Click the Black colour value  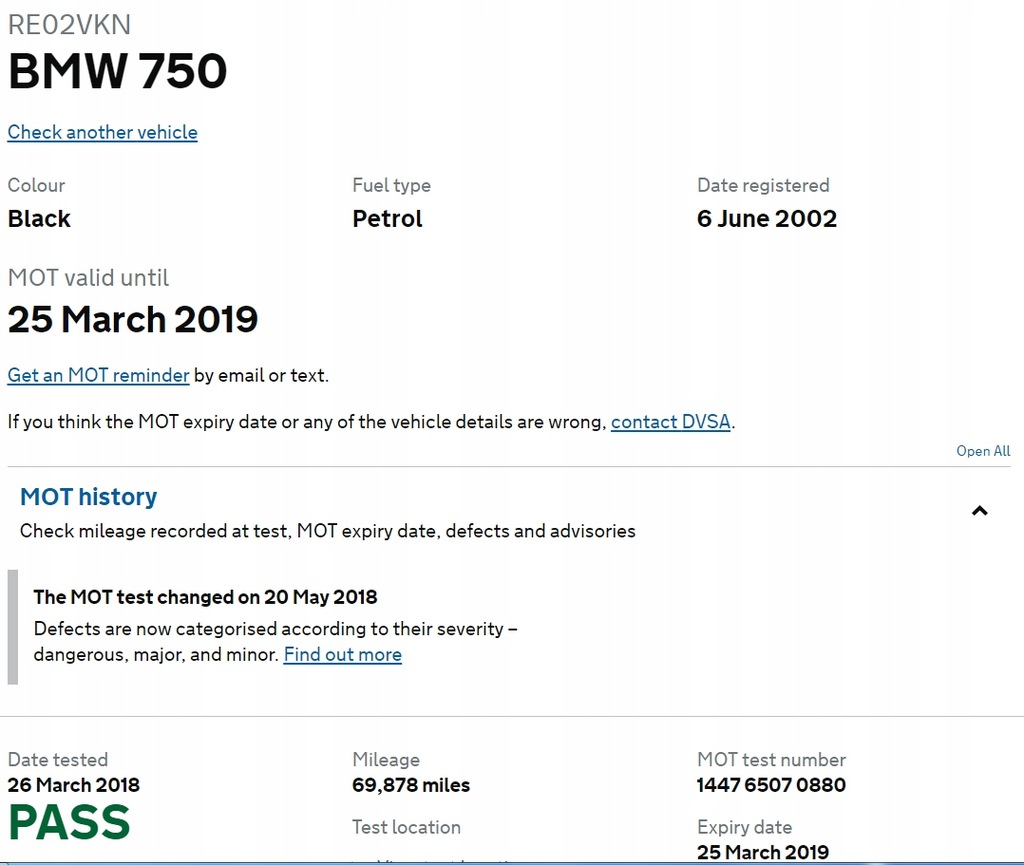pos(39,219)
